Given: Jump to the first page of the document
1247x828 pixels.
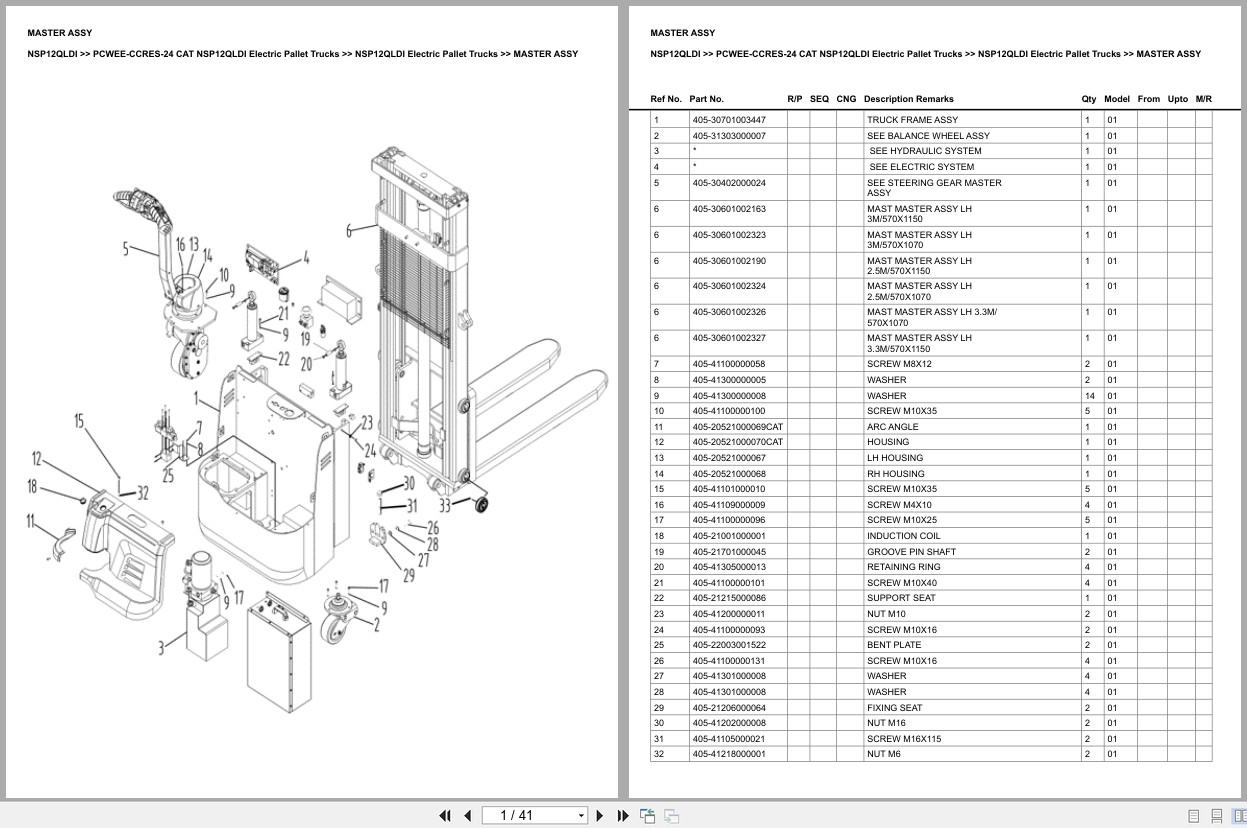Looking at the screenshot, I should click(x=445, y=816).
